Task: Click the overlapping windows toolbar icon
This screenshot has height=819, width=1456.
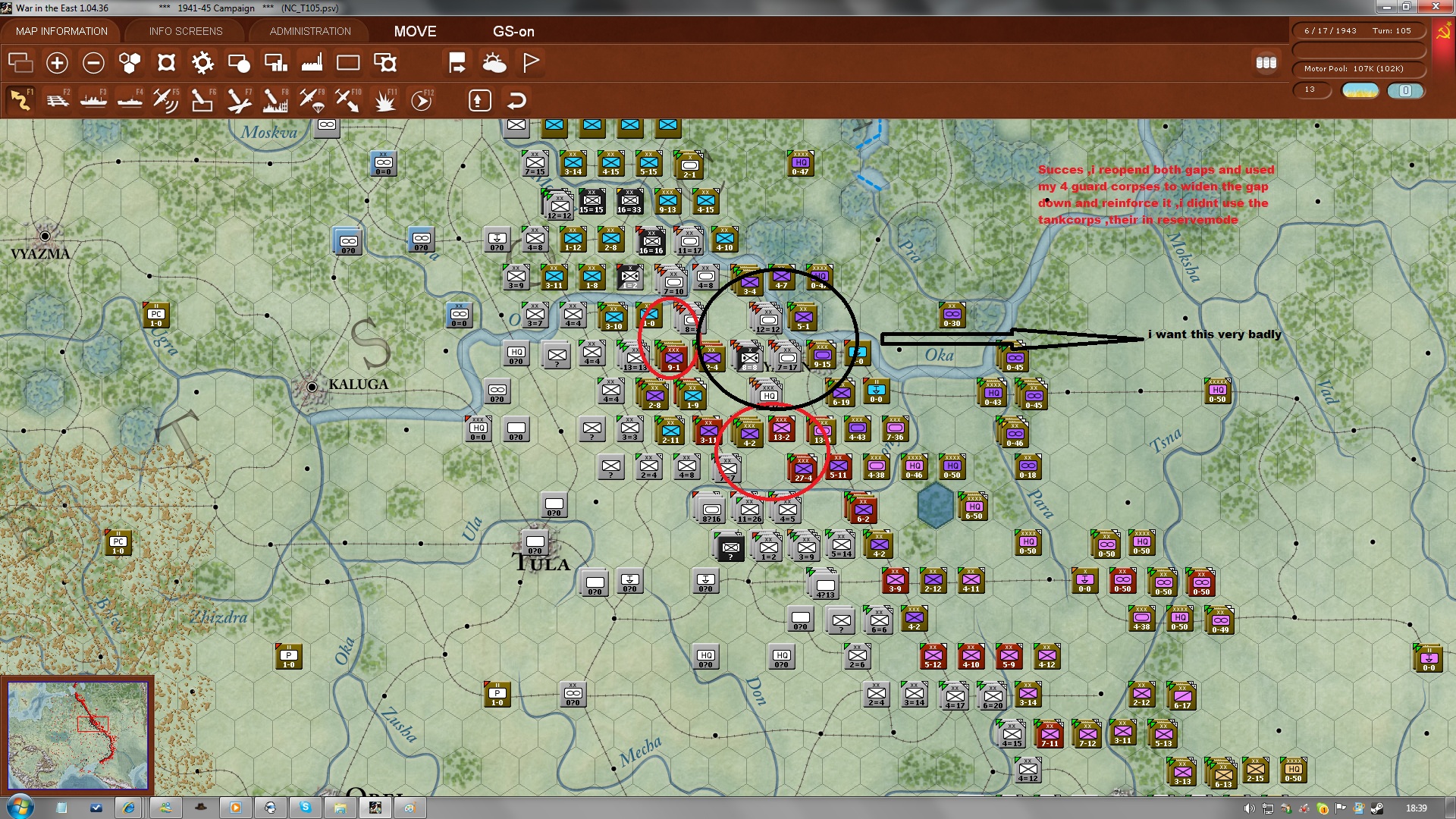Action: click(20, 62)
